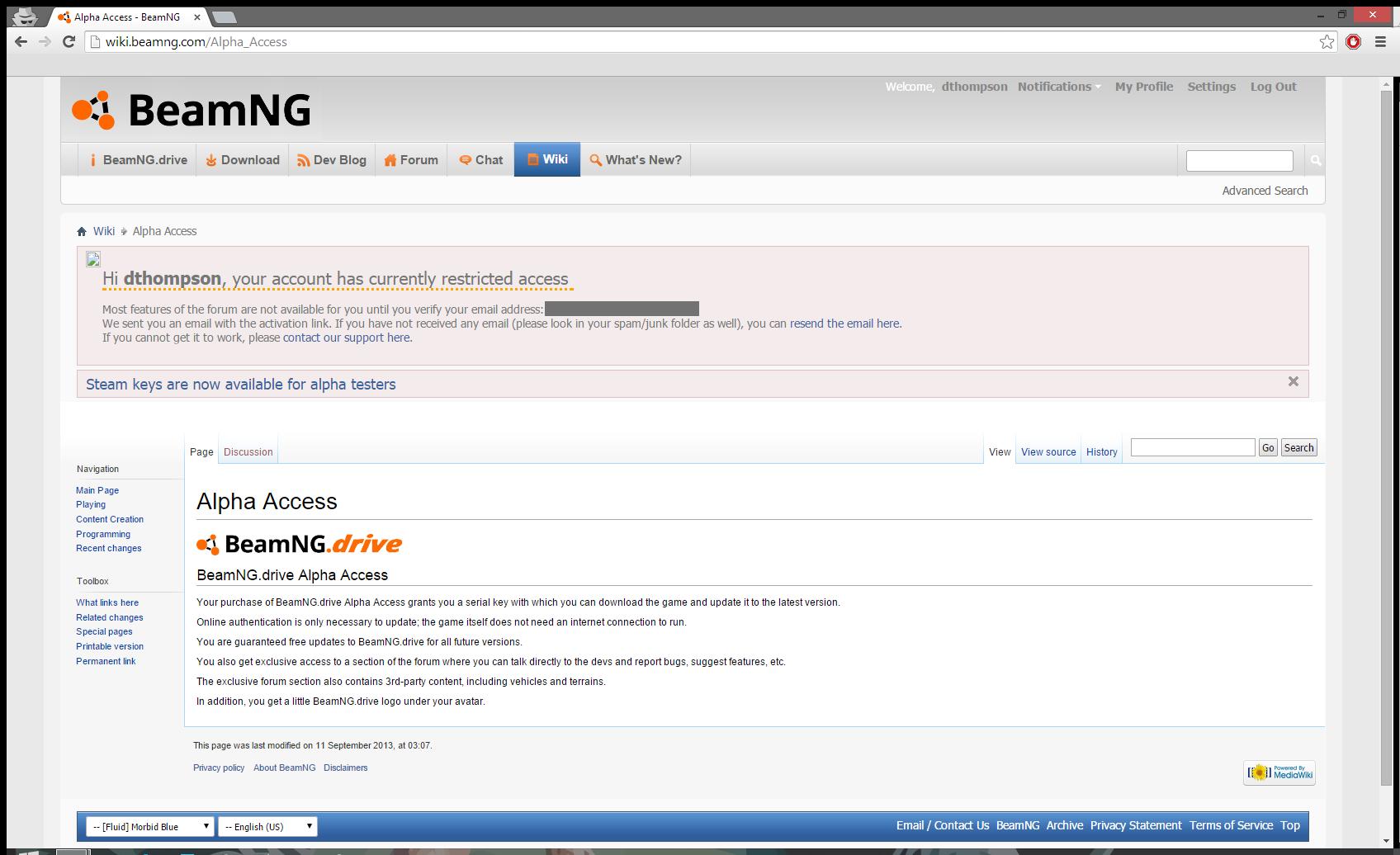This screenshot has height=855, width=1400.
Task: Open the Chat navigation item
Action: [x=481, y=160]
